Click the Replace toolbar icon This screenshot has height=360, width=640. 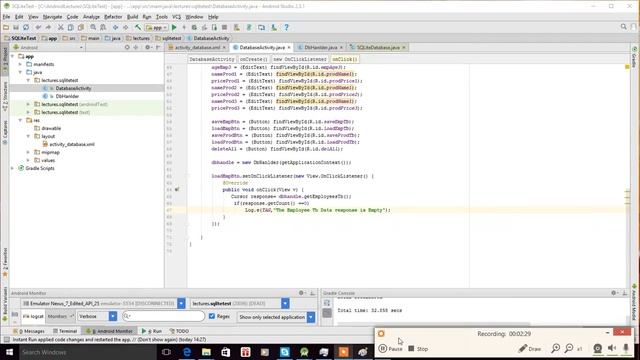(103, 27)
